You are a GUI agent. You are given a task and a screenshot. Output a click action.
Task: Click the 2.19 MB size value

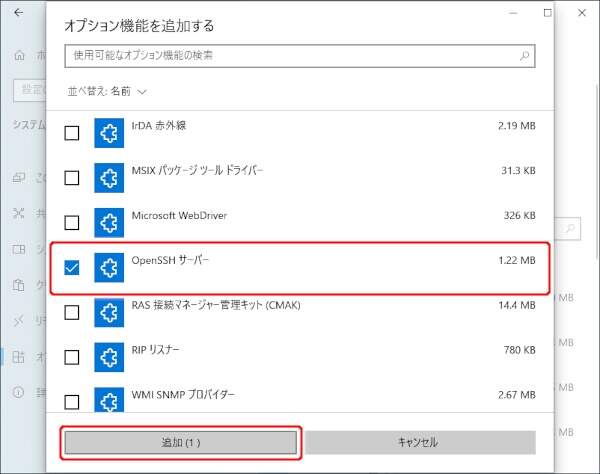517,126
